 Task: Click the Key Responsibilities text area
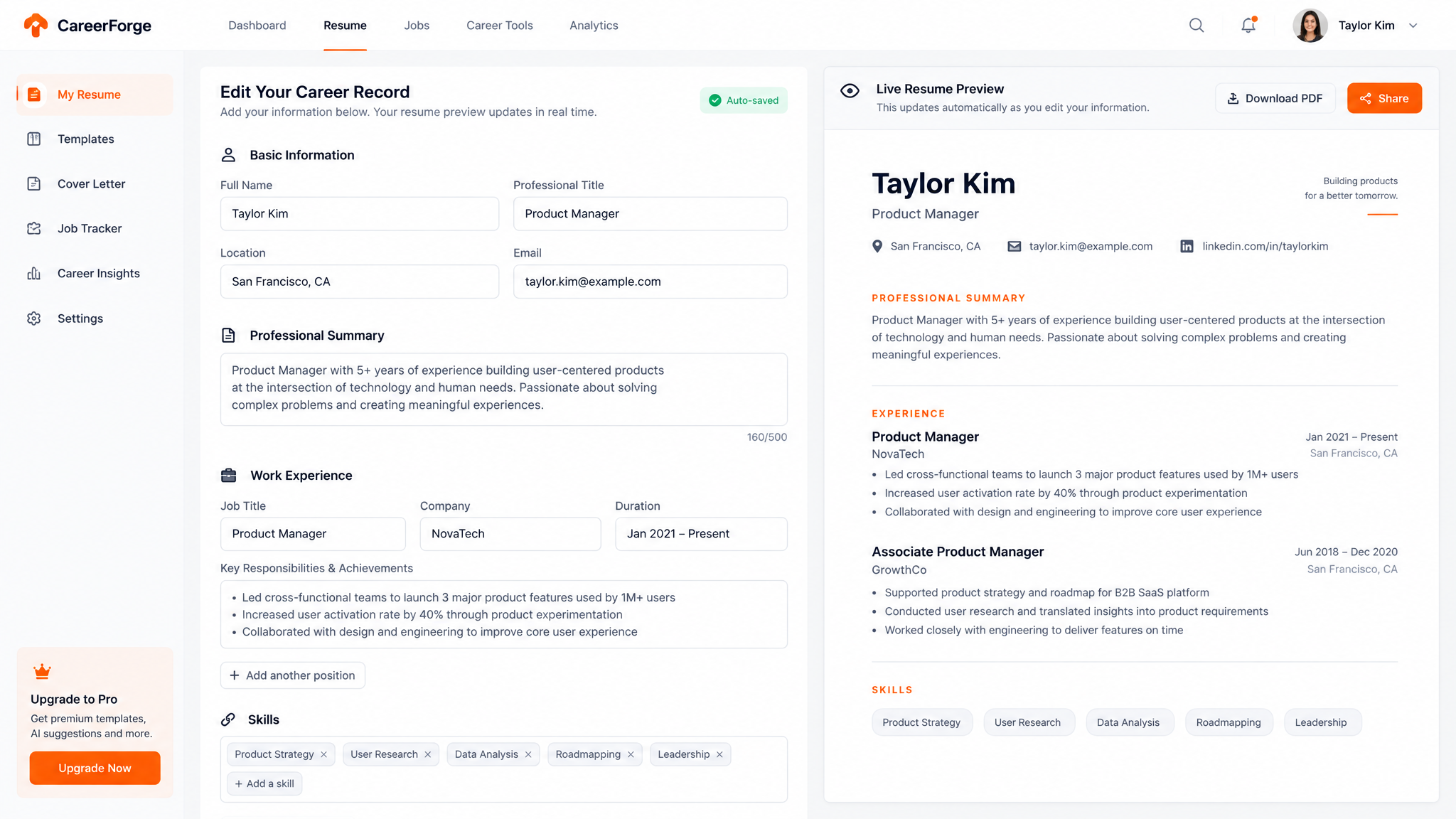tap(503, 614)
